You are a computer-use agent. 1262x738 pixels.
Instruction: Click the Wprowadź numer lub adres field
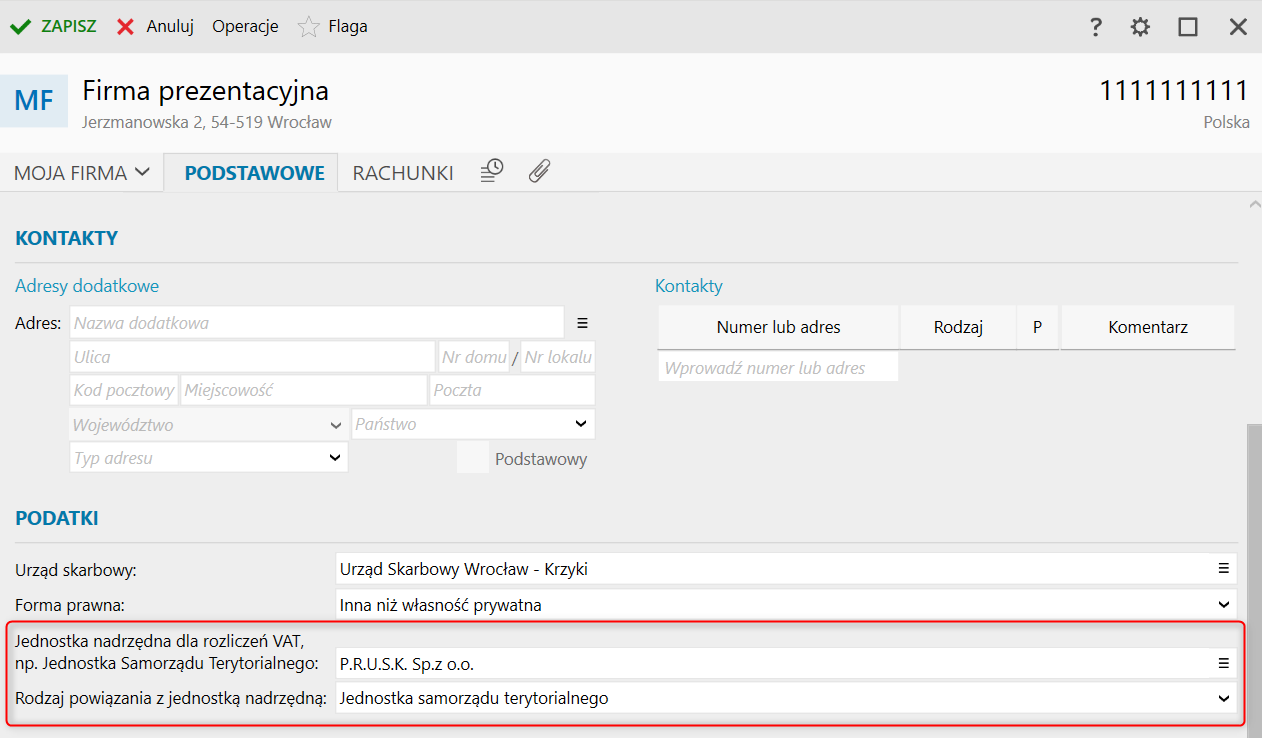pyautogui.click(x=778, y=368)
